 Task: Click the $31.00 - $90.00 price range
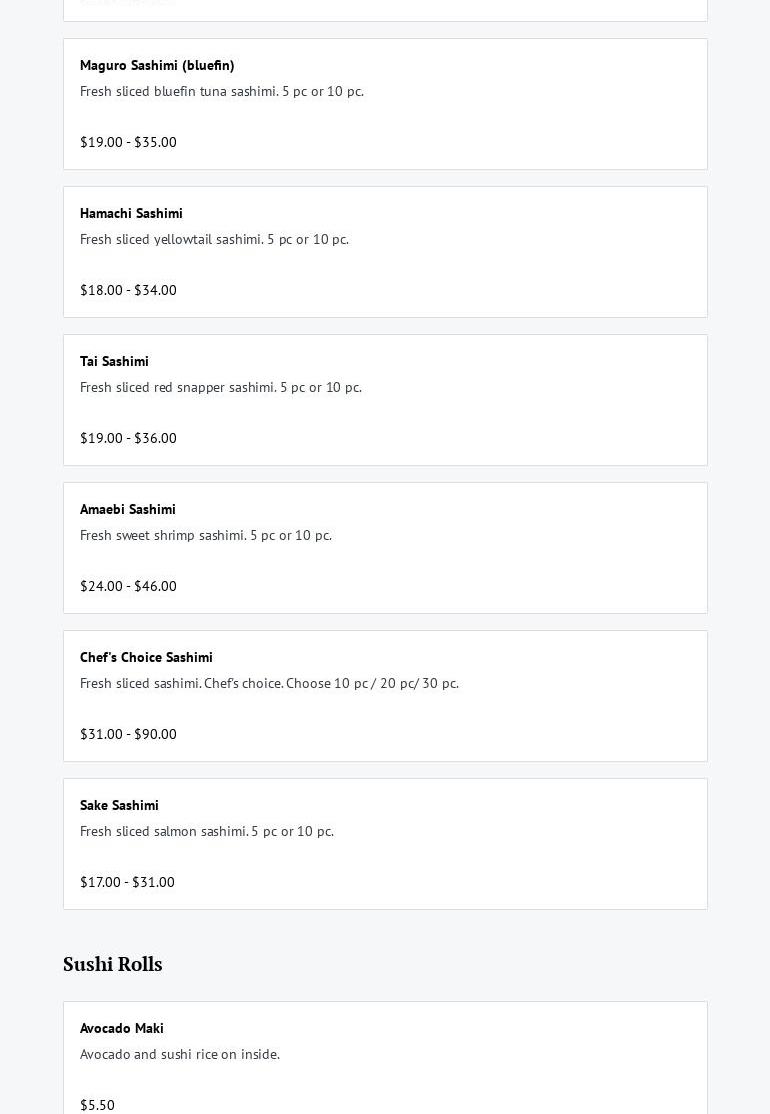(128, 735)
